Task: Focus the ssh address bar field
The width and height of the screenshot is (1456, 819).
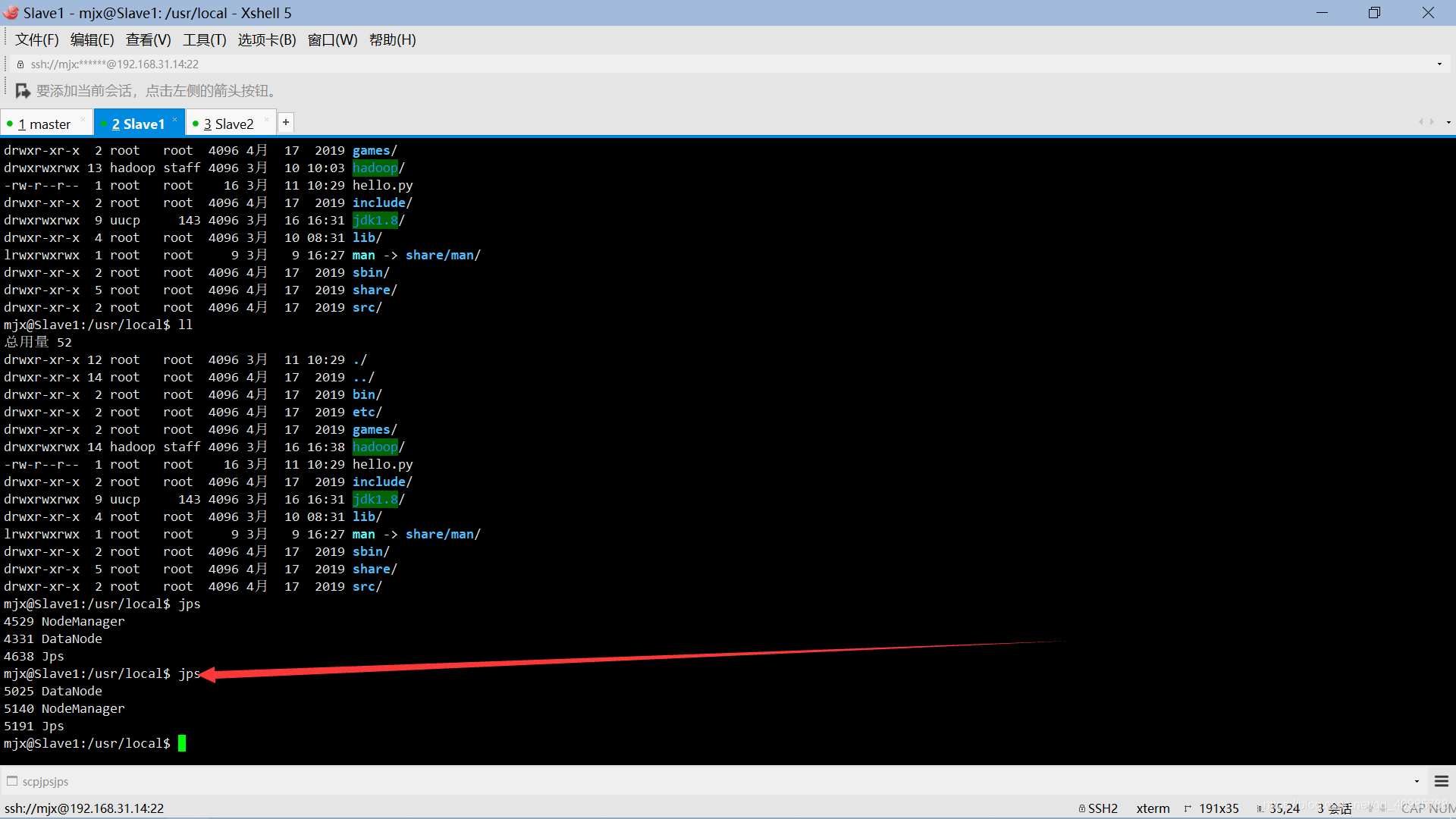Action: pyautogui.click(x=728, y=64)
